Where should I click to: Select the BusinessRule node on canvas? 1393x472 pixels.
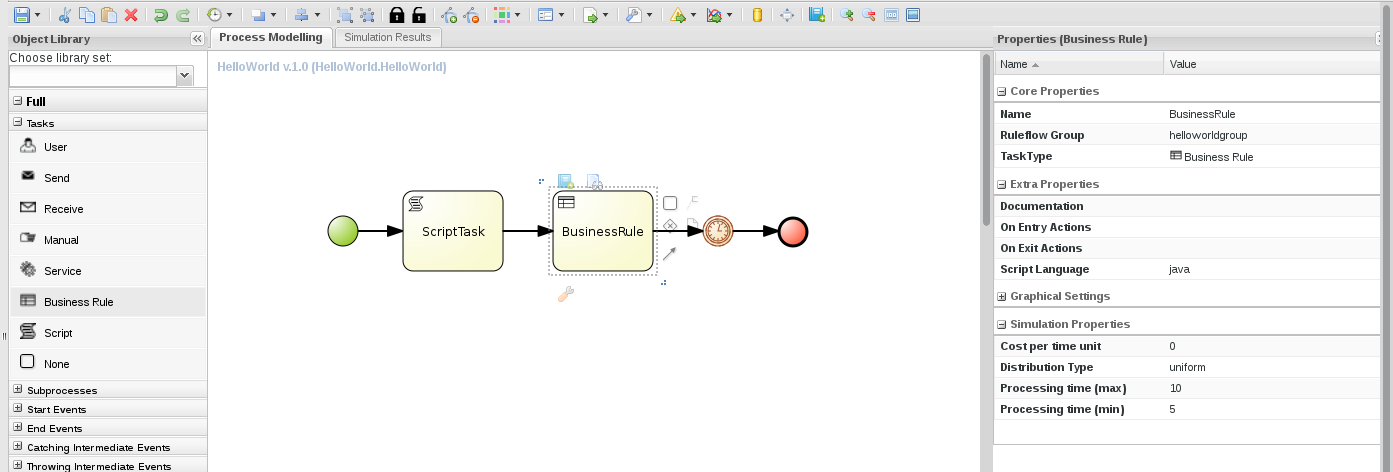[x=603, y=231]
